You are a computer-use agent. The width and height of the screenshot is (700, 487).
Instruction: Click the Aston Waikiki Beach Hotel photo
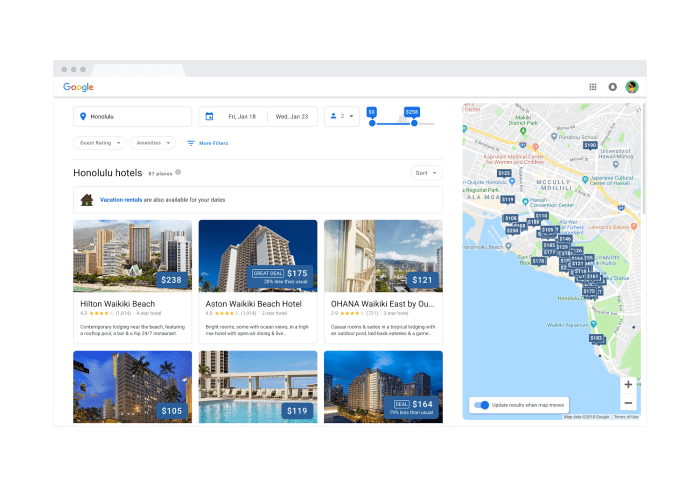[x=258, y=256]
